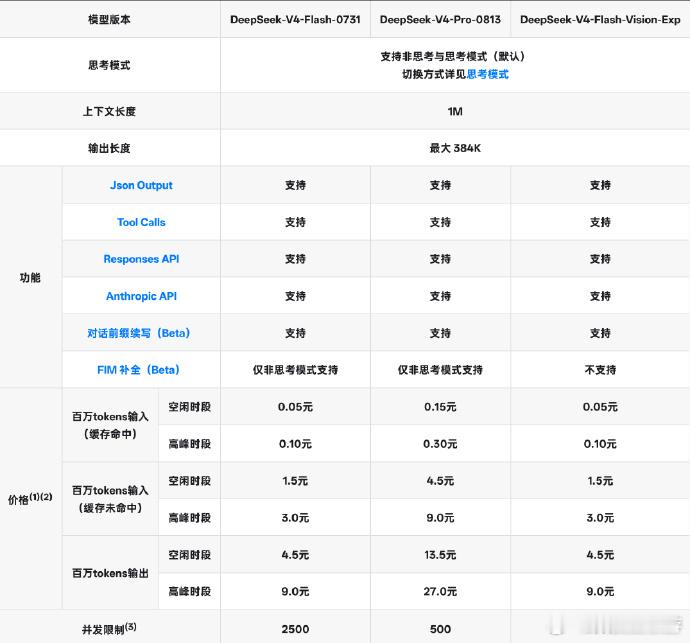
Task: Click 9.0元 output price under DeepSeek-V4-Flash-Vision-Exp
Action: coord(600,592)
